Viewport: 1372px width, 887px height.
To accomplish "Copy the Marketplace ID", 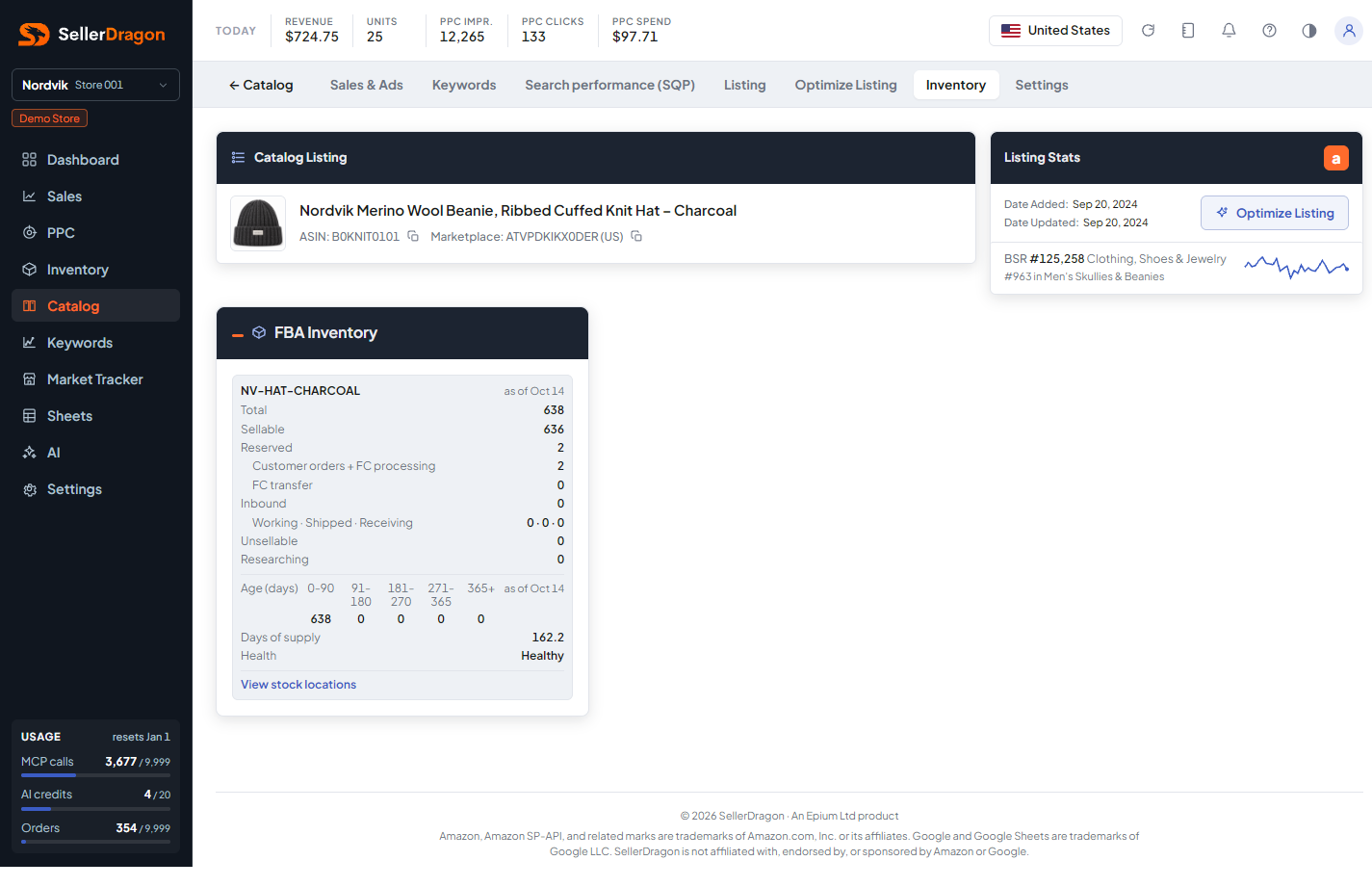I will coord(636,236).
